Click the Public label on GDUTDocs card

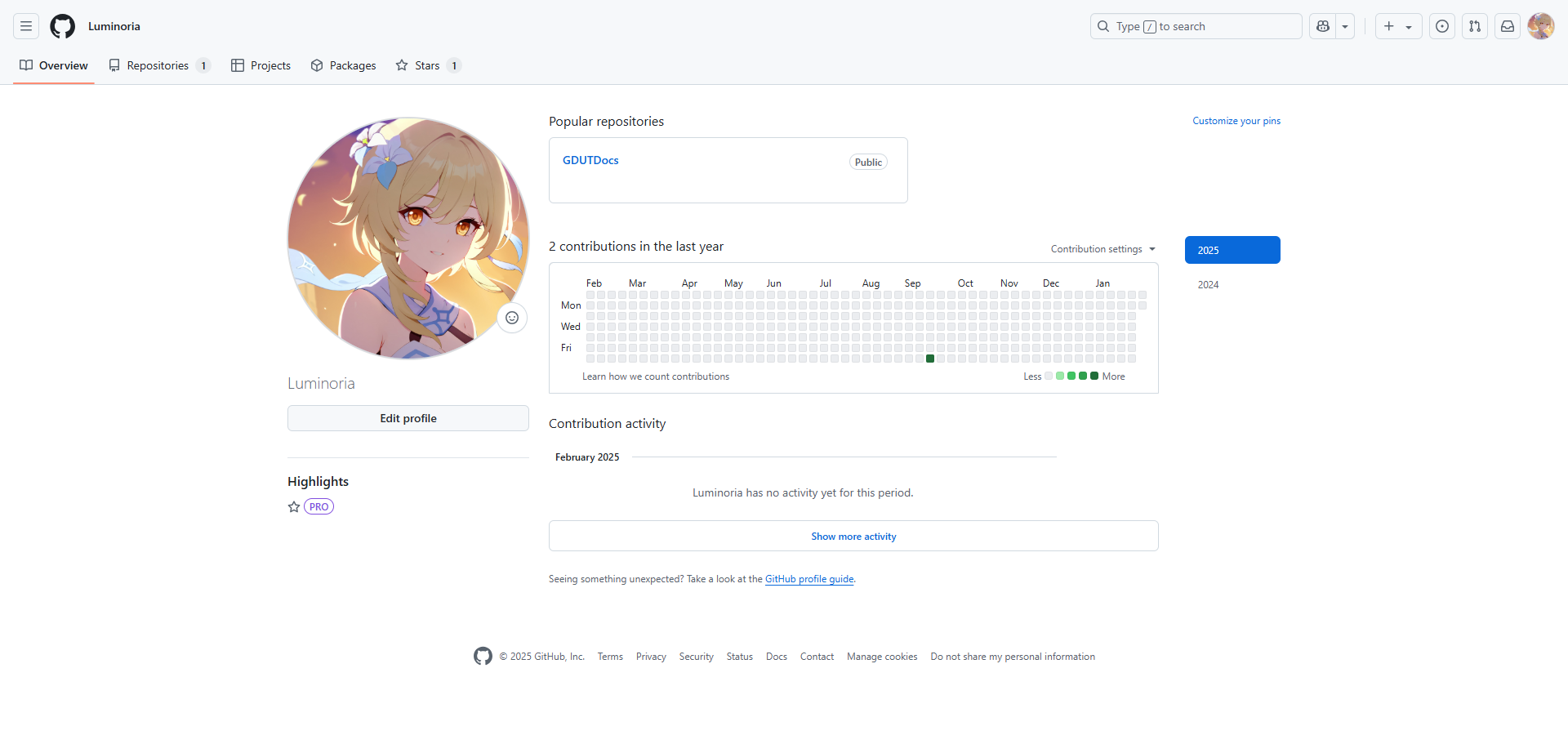(x=868, y=162)
